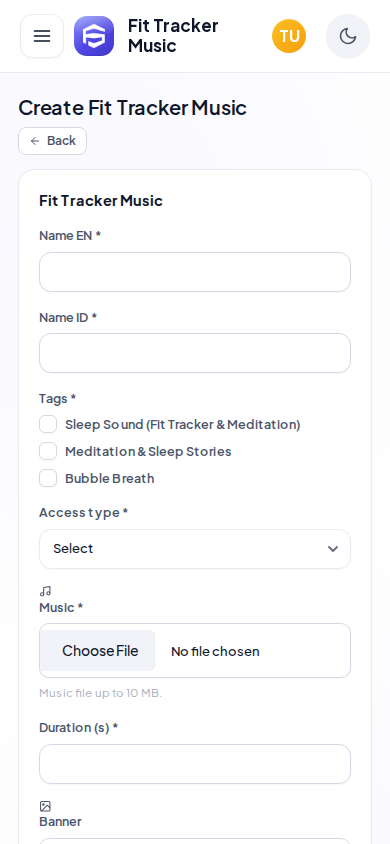The image size is (390, 844).
Task: Click the No file chosen text area
Action: tap(215, 651)
